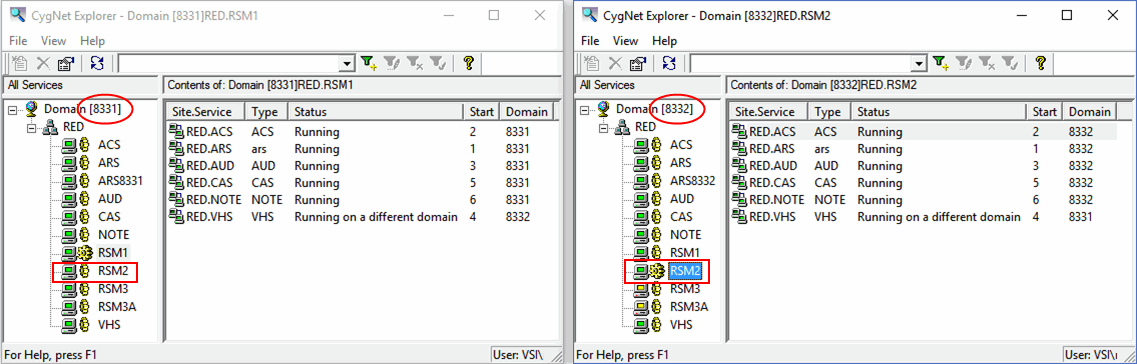
Task: Sort by Status column in RSM2 window
Action: tap(938, 112)
